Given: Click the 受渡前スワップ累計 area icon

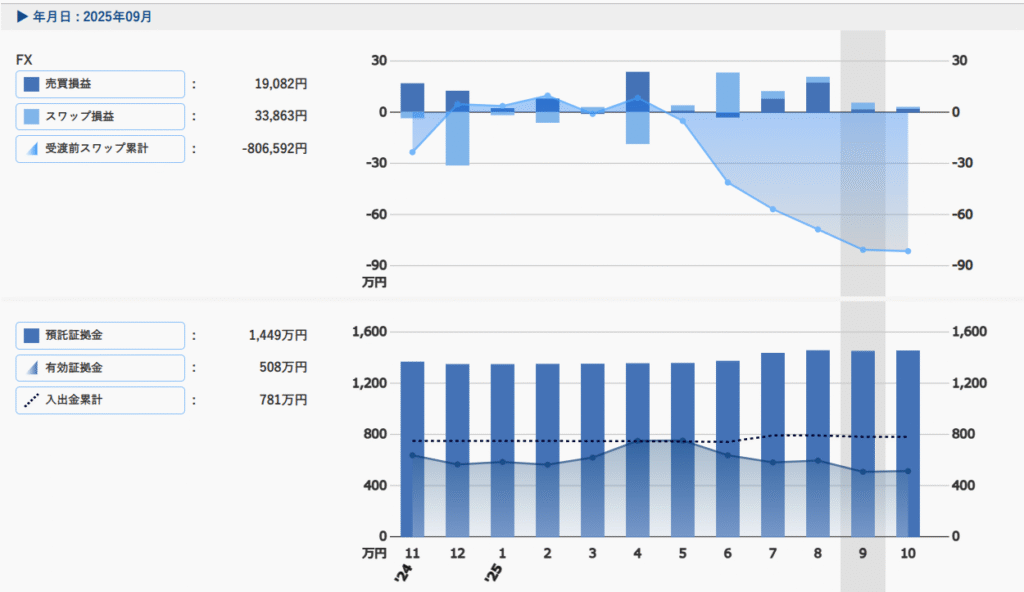Looking at the screenshot, I should pyautogui.click(x=31, y=148).
